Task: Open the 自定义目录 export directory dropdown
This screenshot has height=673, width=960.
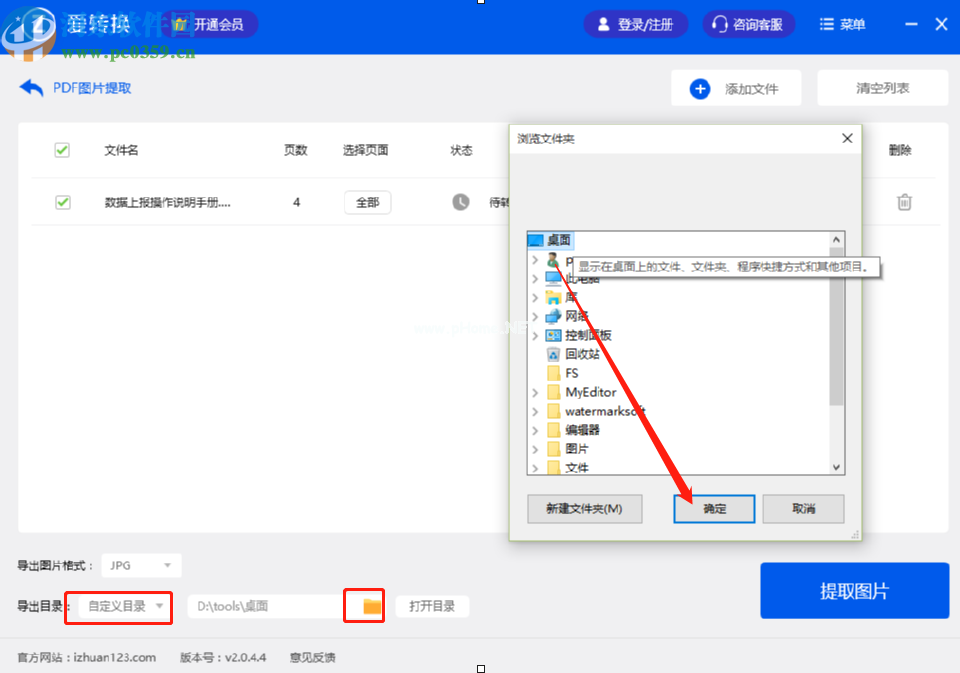Action: point(124,606)
